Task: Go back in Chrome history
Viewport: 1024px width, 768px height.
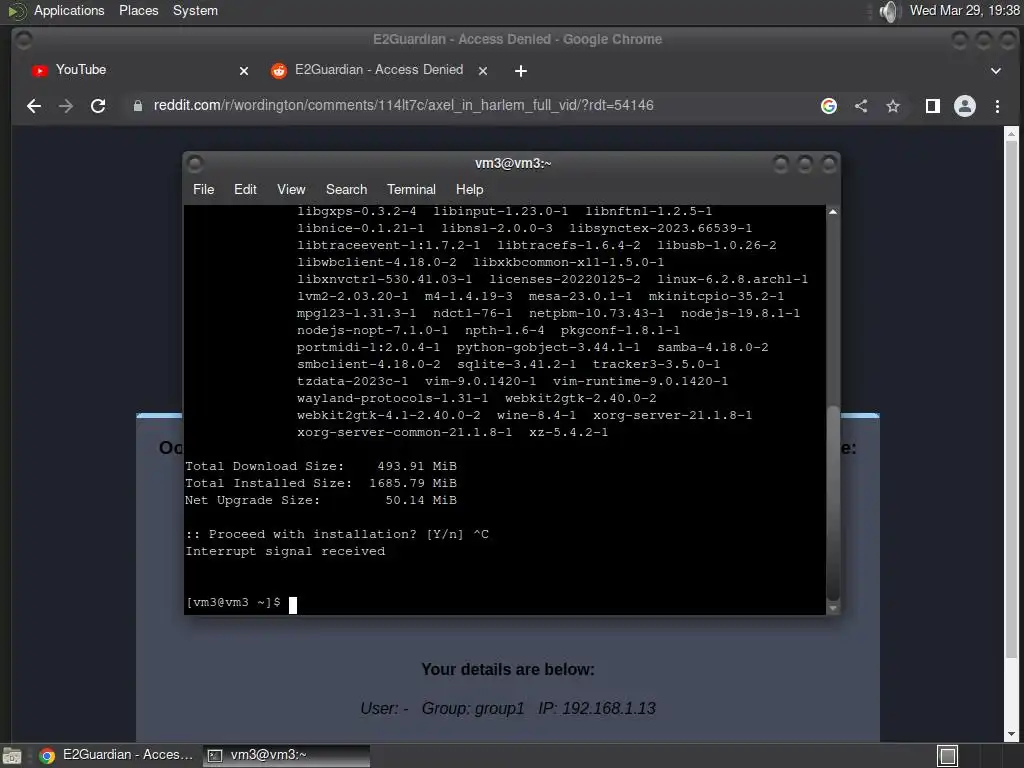Action: tap(34, 106)
